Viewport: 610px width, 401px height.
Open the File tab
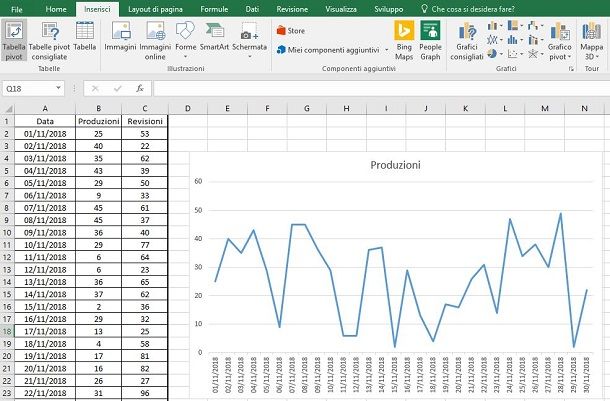(17, 9)
